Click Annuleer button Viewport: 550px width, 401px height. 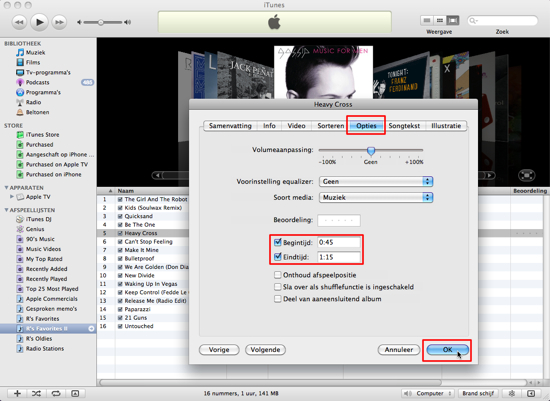(x=398, y=350)
